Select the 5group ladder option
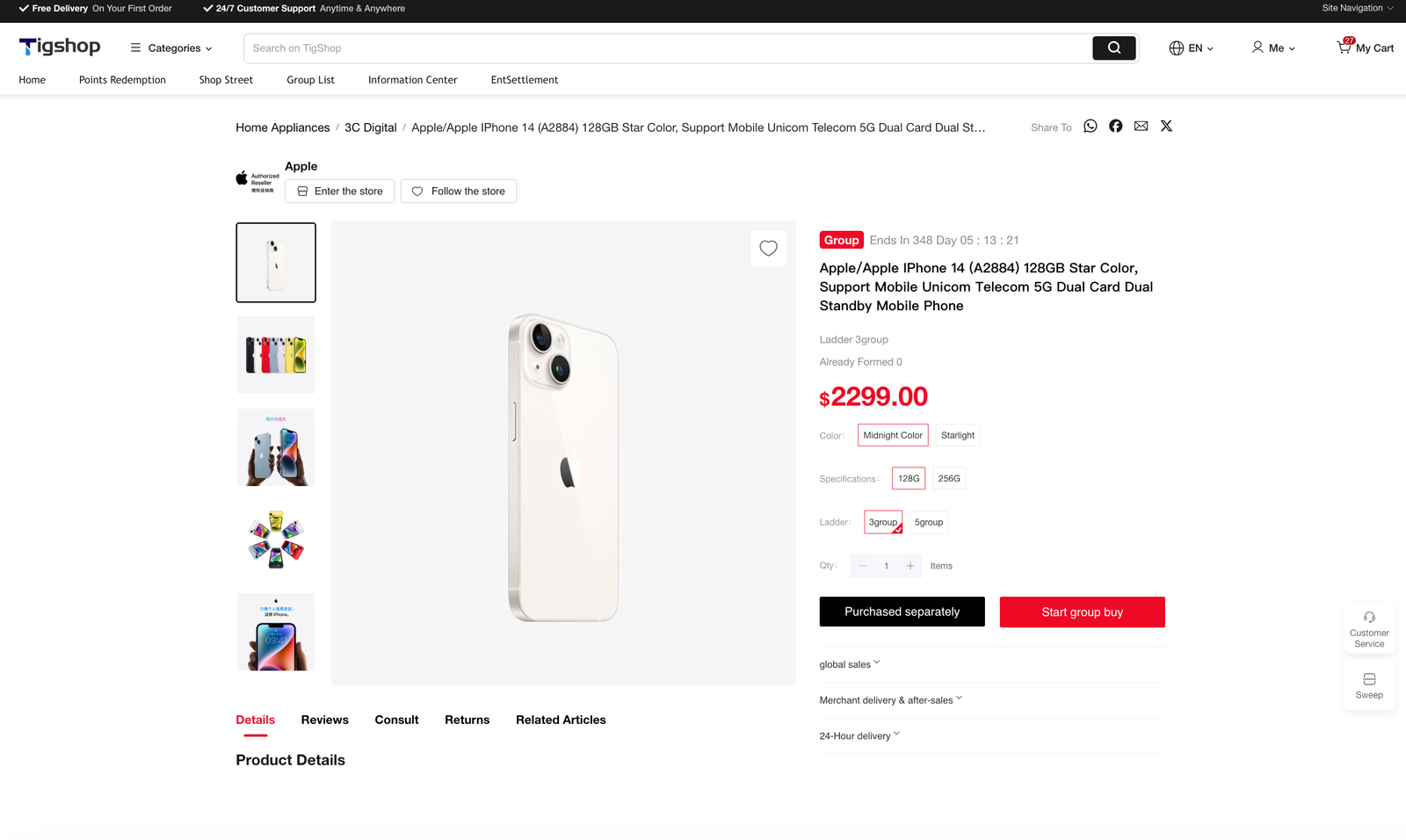The height and width of the screenshot is (840, 1406). 928,523
